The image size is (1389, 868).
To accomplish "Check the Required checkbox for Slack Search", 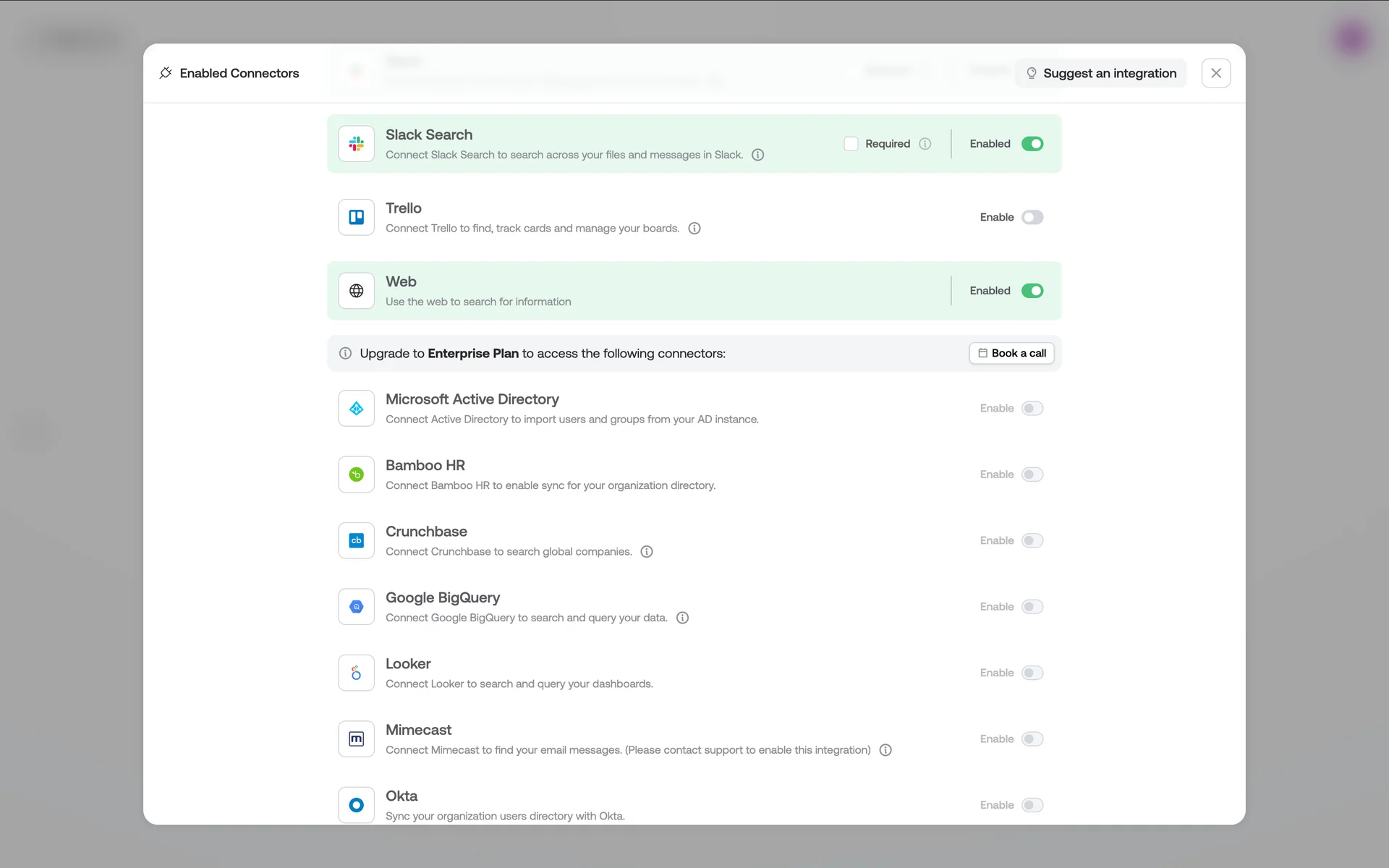I will pyautogui.click(x=851, y=144).
